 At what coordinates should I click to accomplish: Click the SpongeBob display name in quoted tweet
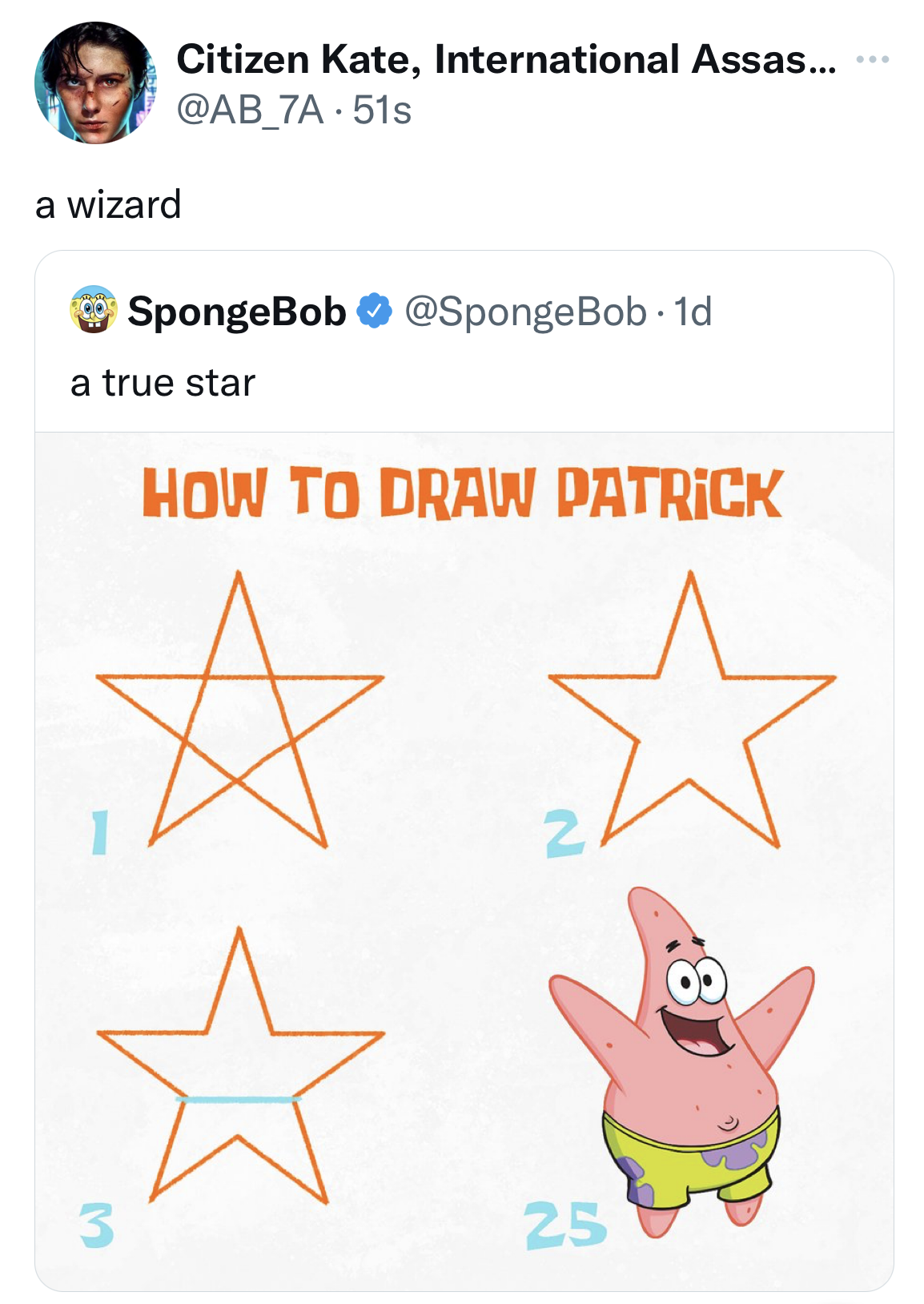(x=237, y=311)
